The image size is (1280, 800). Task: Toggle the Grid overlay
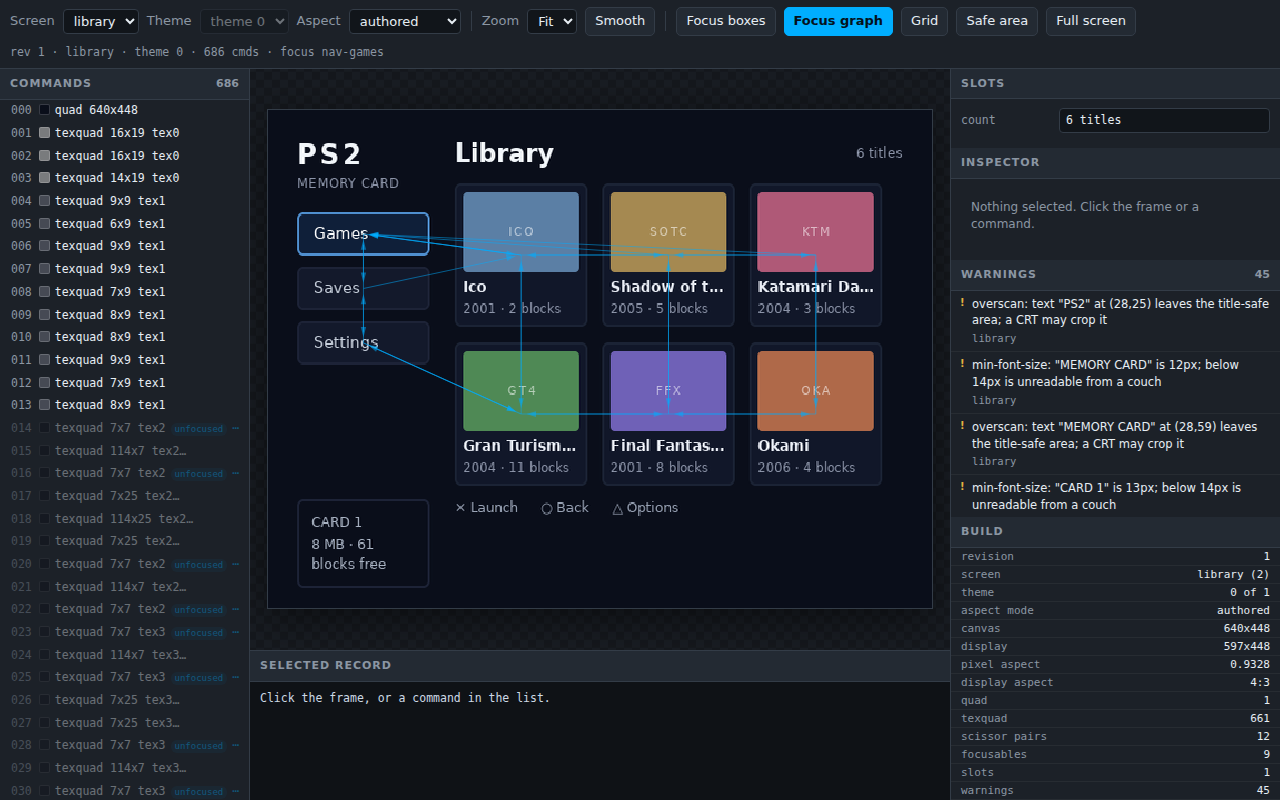(924, 21)
